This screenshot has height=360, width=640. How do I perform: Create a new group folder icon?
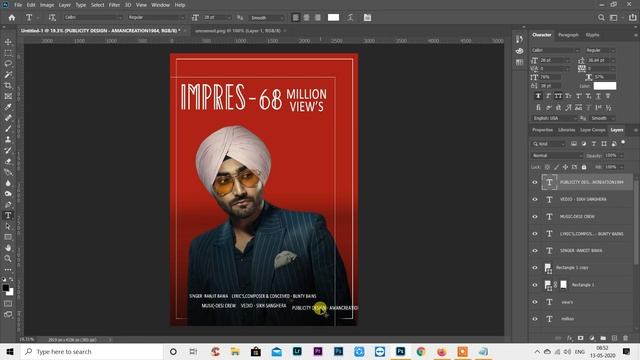point(603,338)
